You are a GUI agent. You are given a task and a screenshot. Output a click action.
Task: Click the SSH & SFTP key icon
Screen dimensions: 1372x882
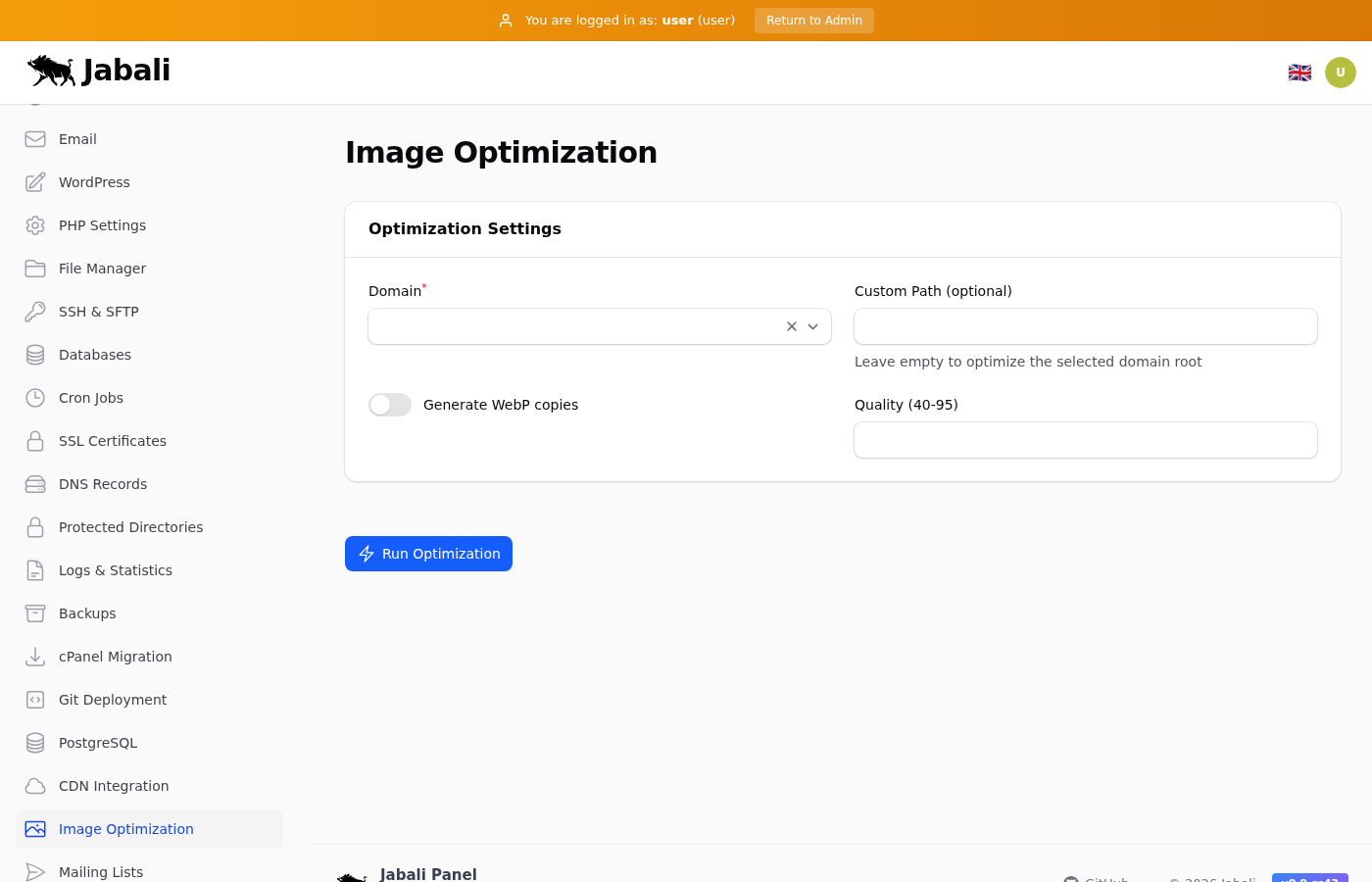35,312
